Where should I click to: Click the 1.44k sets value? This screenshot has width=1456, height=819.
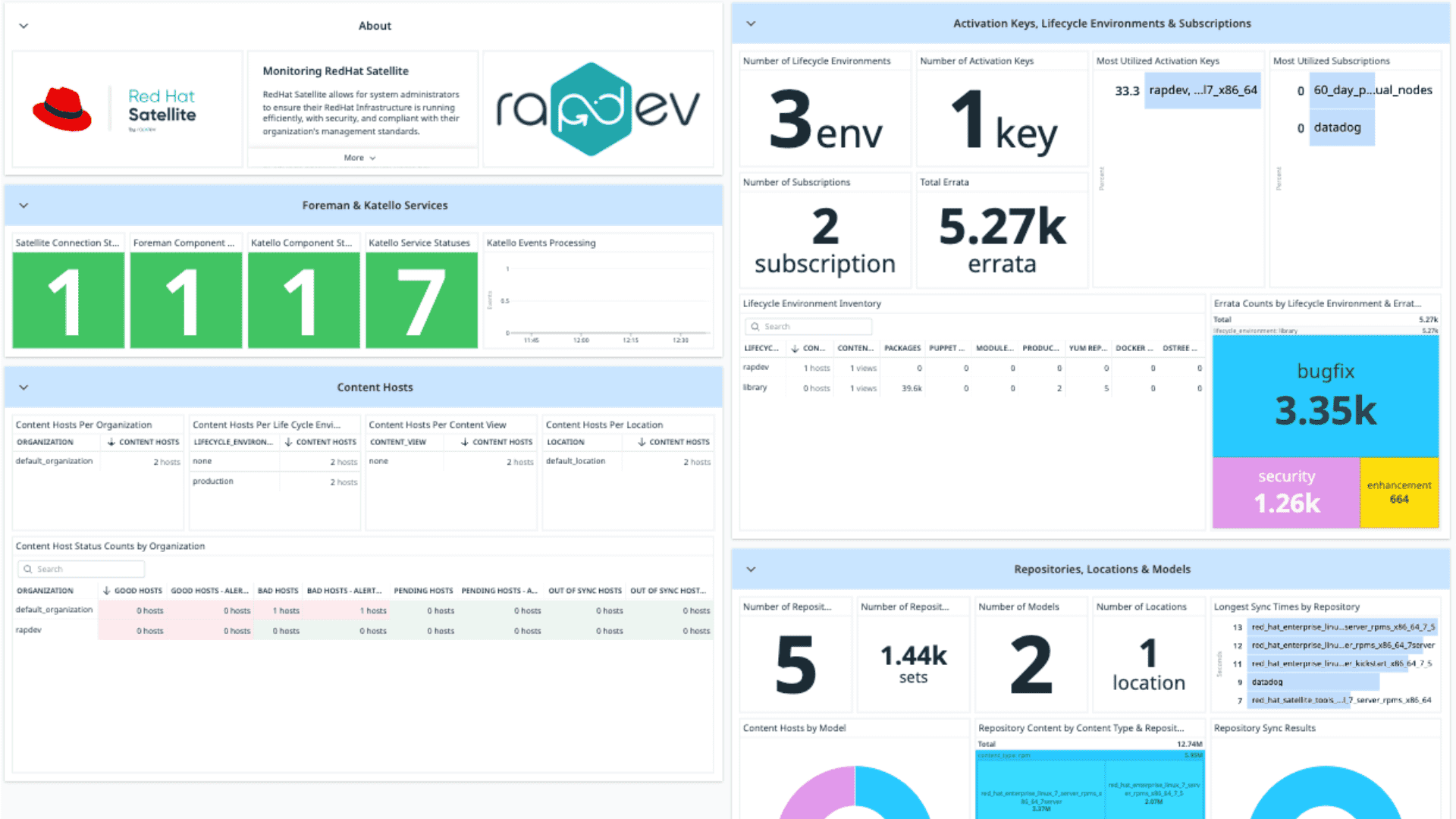913,664
